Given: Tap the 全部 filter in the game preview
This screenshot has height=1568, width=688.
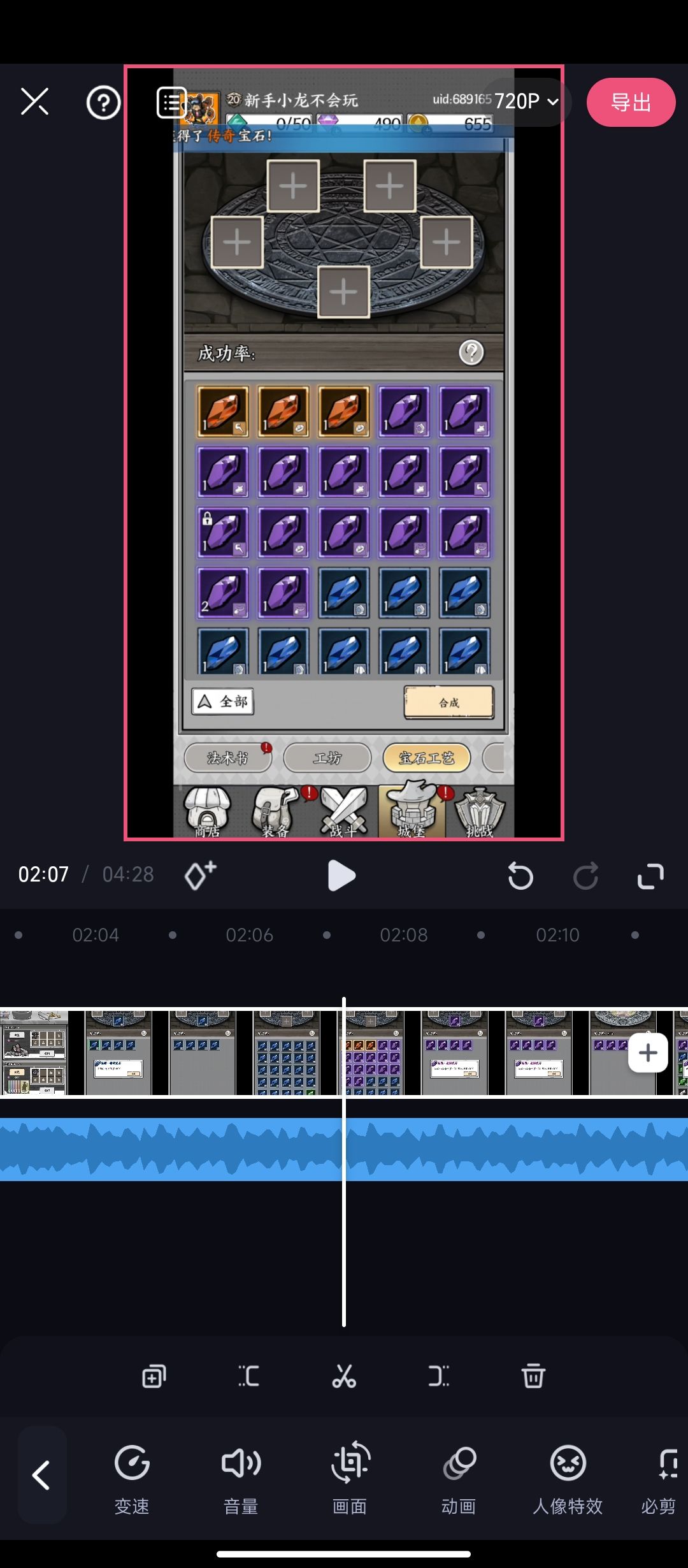Looking at the screenshot, I should click(x=223, y=702).
